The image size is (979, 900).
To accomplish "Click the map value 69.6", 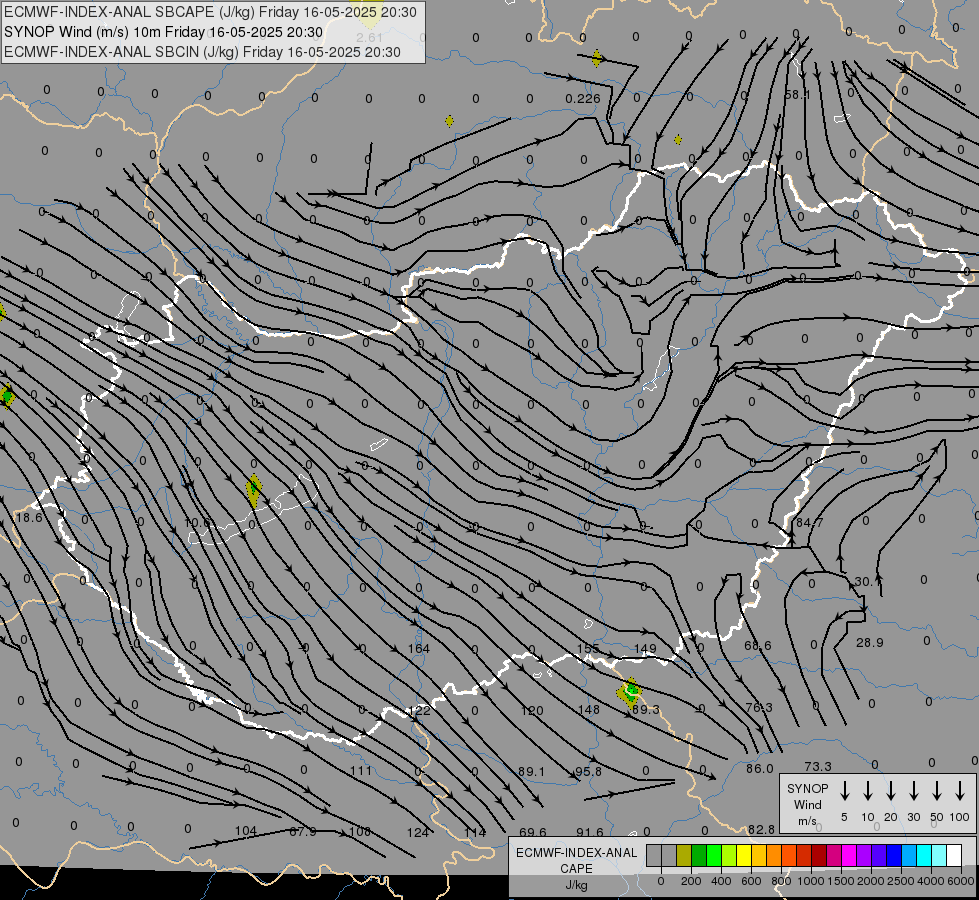I will (533, 833).
